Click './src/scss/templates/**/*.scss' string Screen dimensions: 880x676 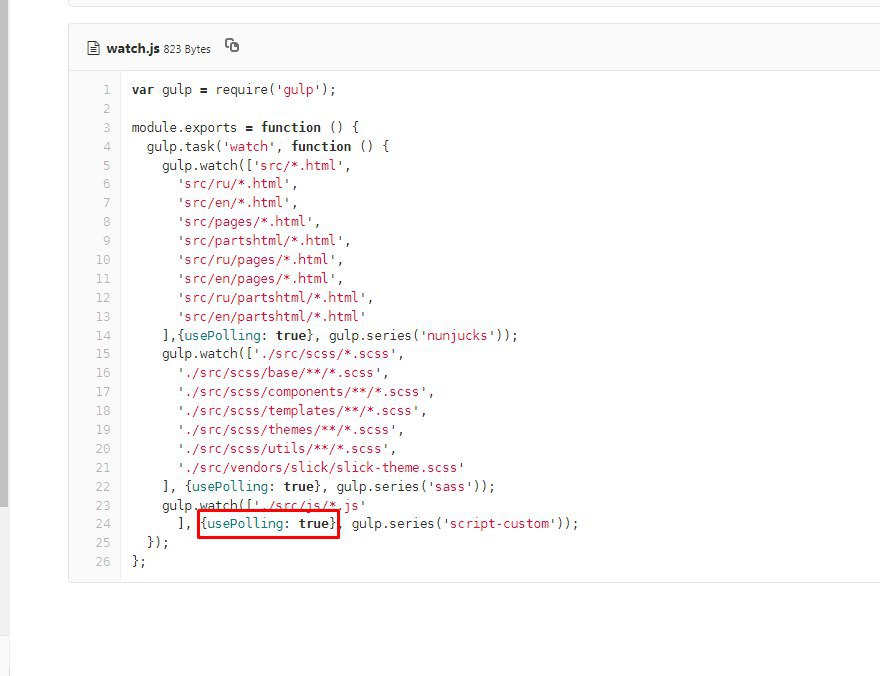(297, 411)
